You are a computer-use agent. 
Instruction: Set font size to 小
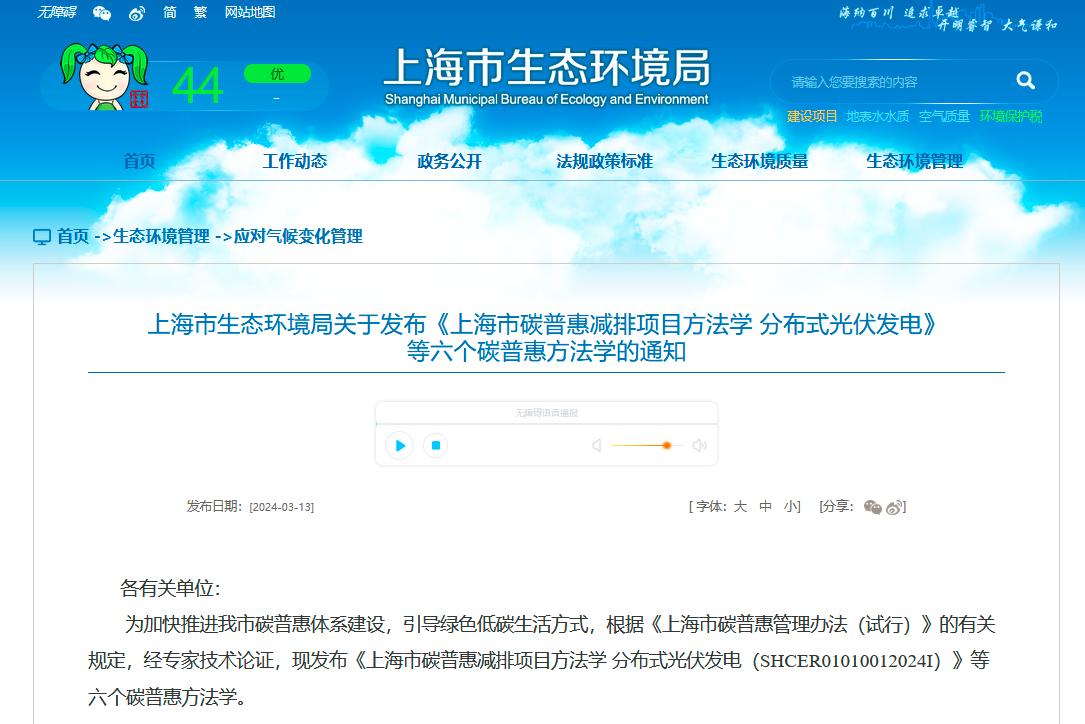(790, 507)
